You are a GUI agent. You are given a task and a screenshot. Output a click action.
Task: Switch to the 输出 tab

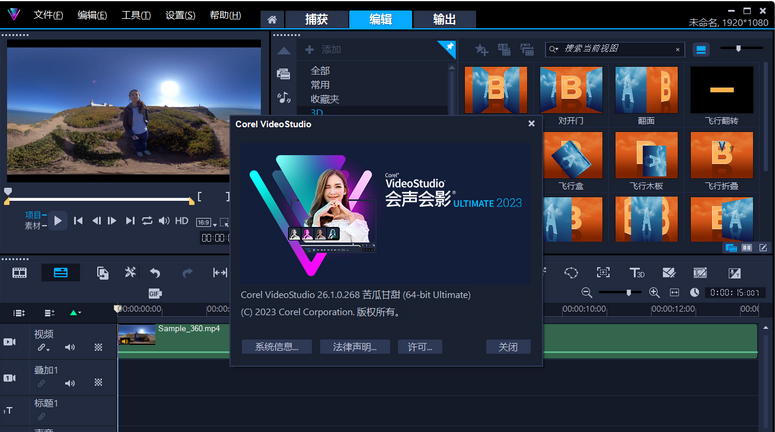[444, 19]
